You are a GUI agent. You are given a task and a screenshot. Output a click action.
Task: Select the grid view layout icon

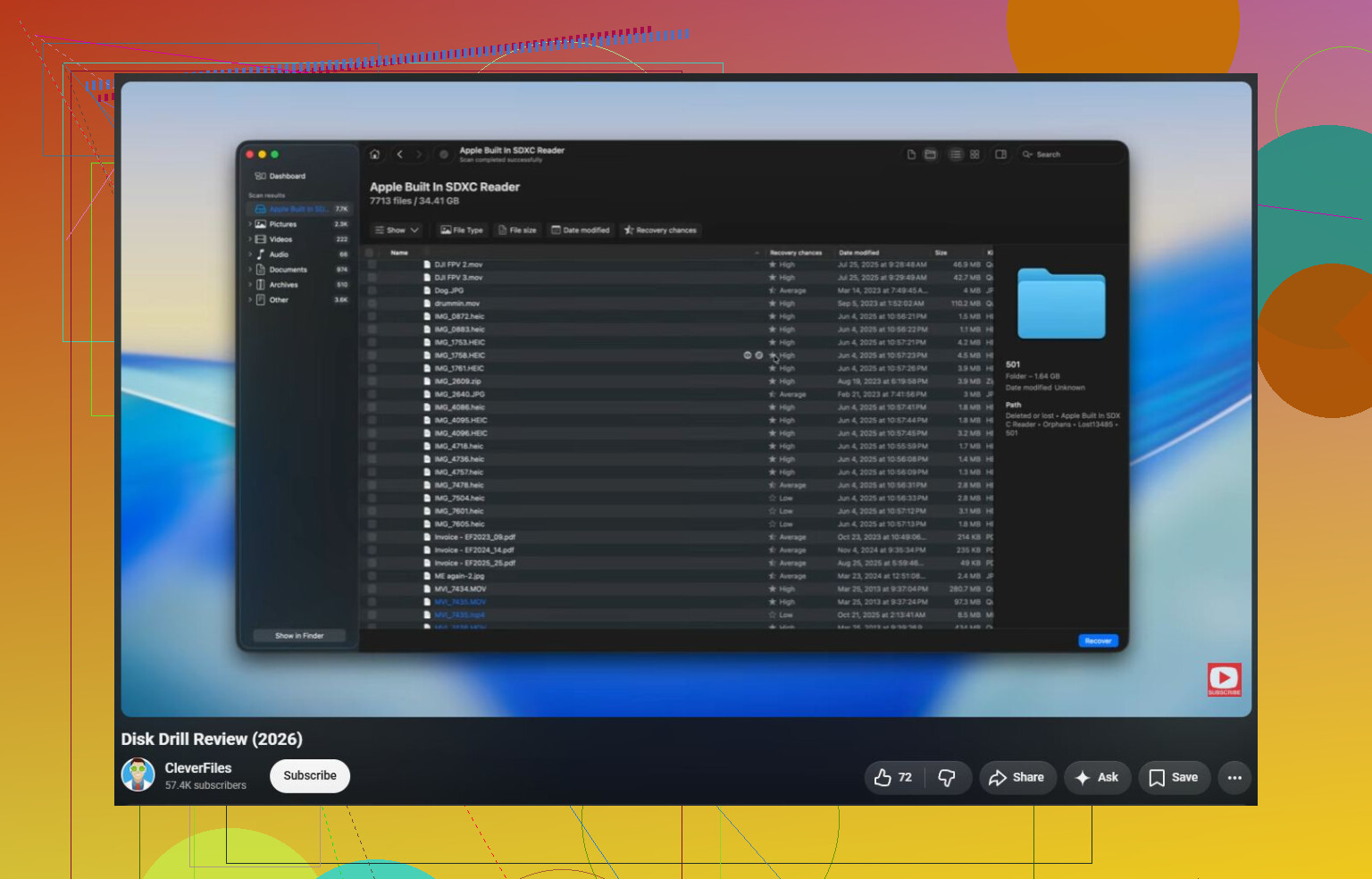(x=975, y=155)
